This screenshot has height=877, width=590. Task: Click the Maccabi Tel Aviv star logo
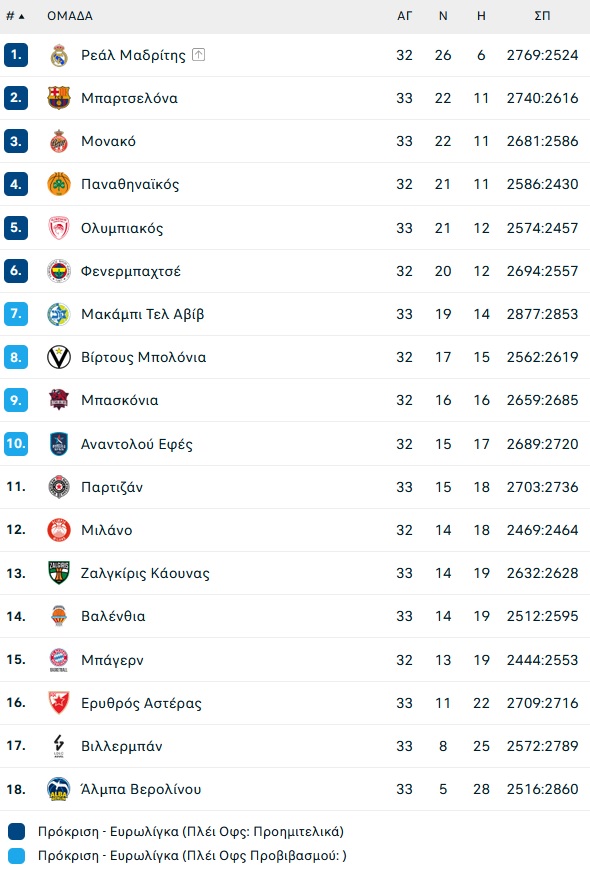click(x=59, y=314)
